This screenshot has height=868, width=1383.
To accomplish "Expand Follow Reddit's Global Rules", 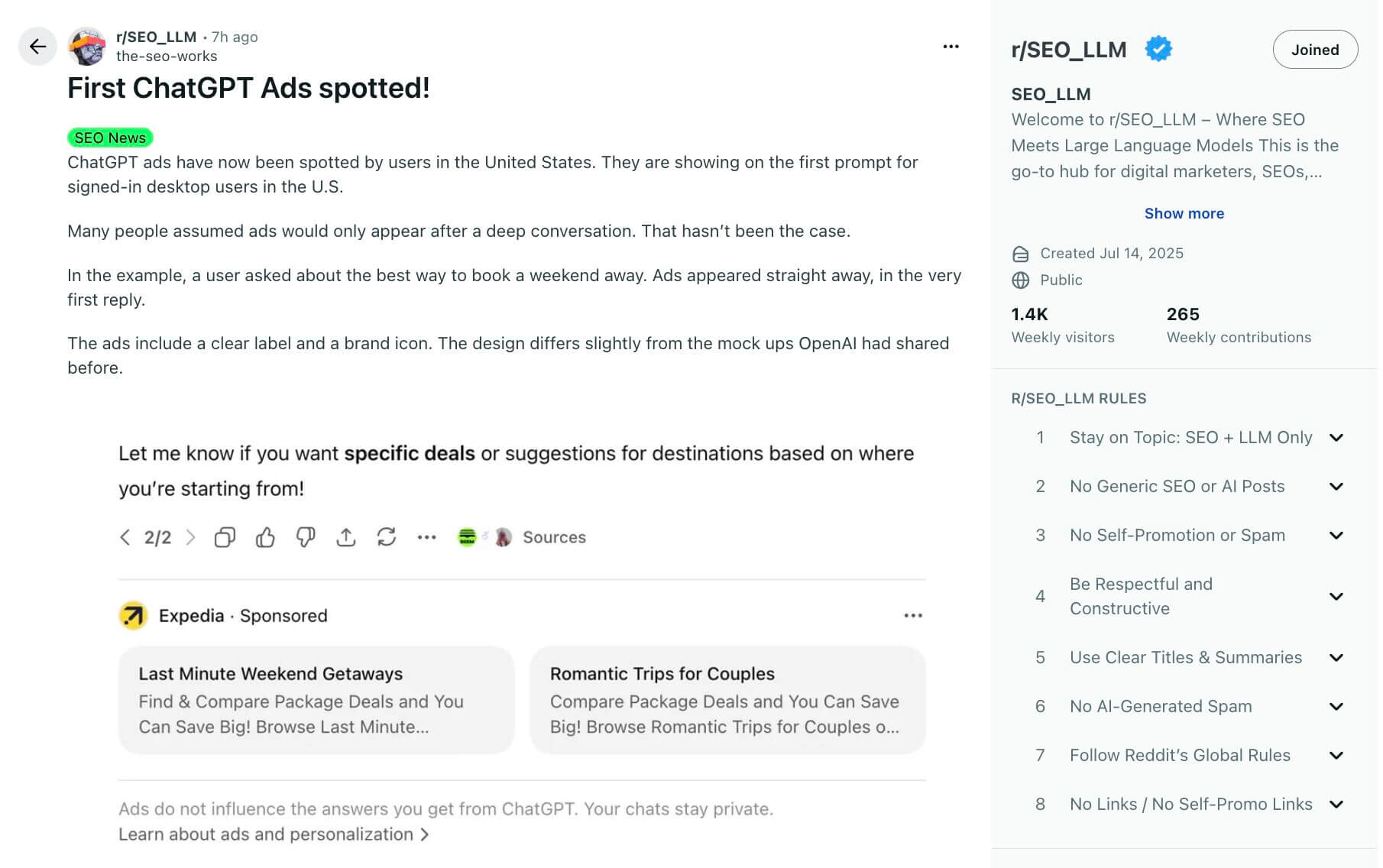I will tap(1336, 756).
